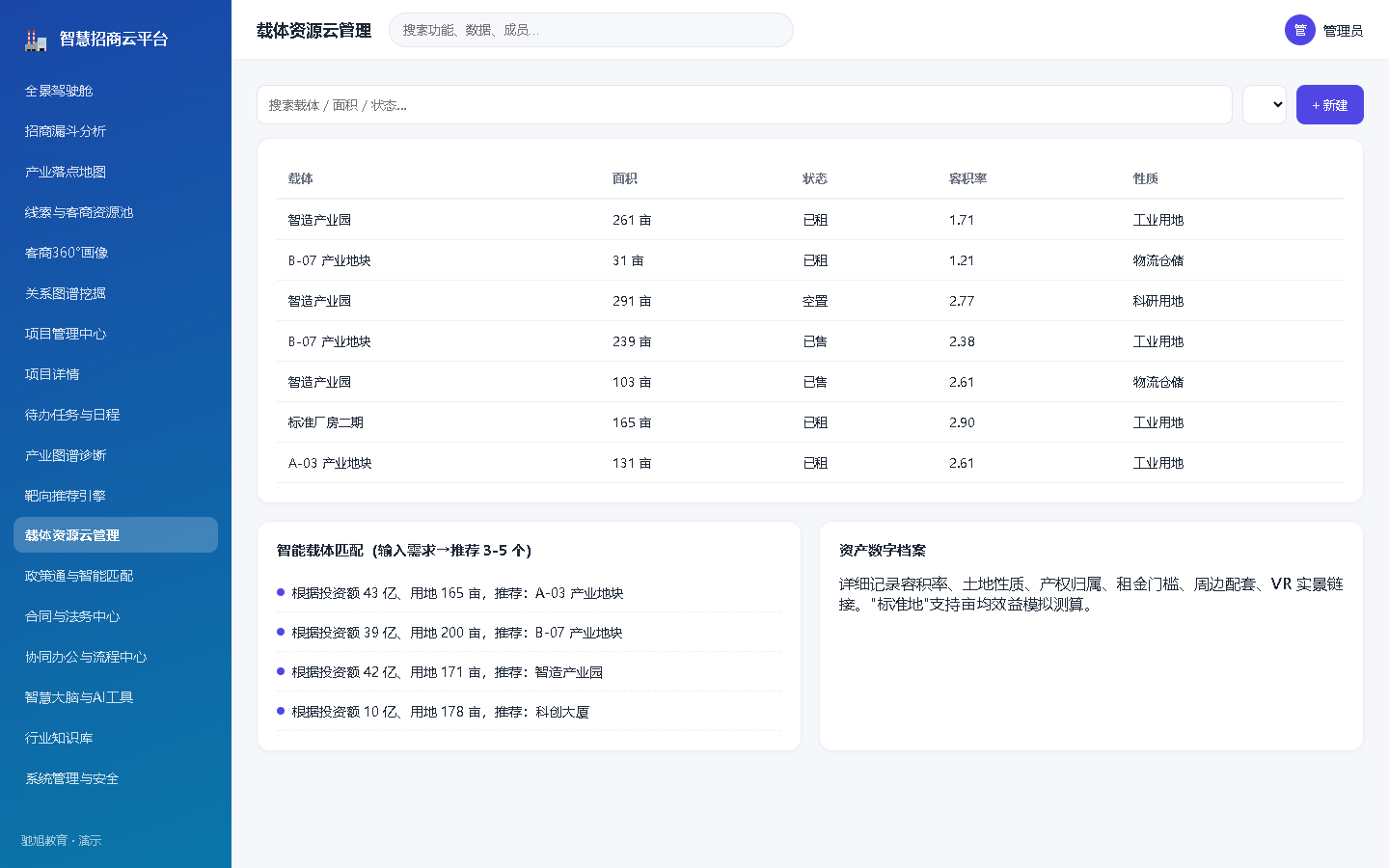Click the 291 亩 area cell
Viewport: 1389px width, 868px height.
(x=632, y=301)
